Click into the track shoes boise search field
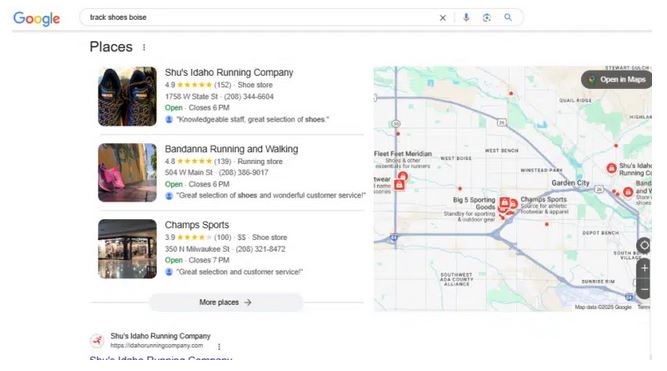The image size is (667, 371). click(x=255, y=17)
